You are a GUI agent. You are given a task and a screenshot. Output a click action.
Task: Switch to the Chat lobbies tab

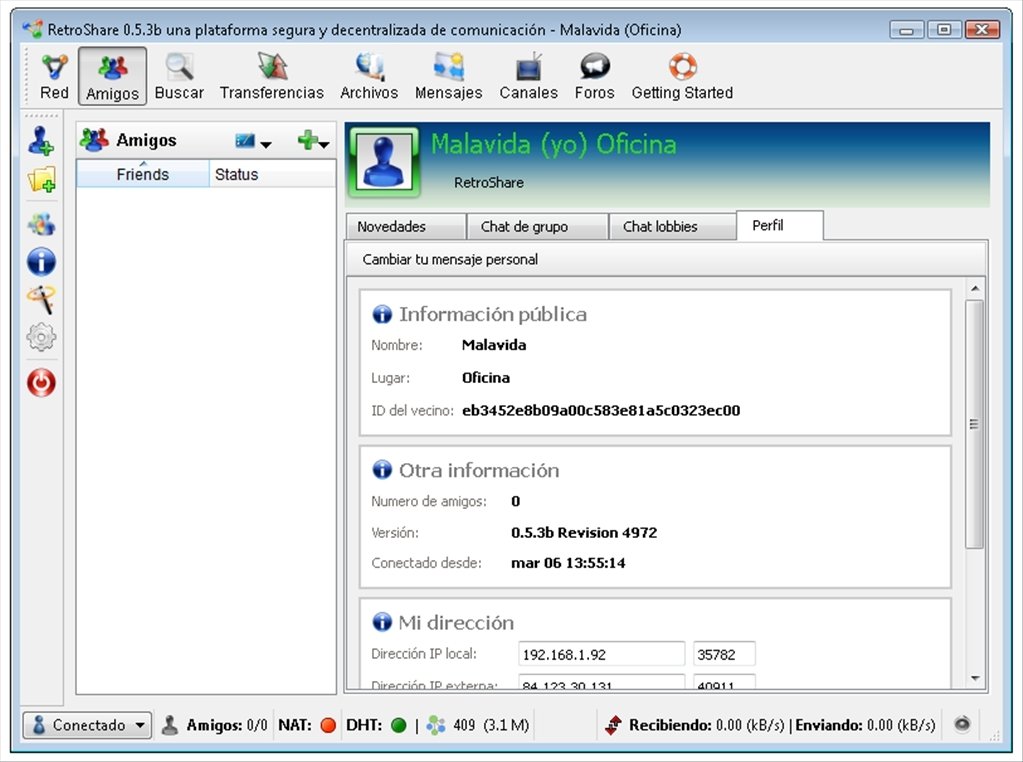(673, 226)
